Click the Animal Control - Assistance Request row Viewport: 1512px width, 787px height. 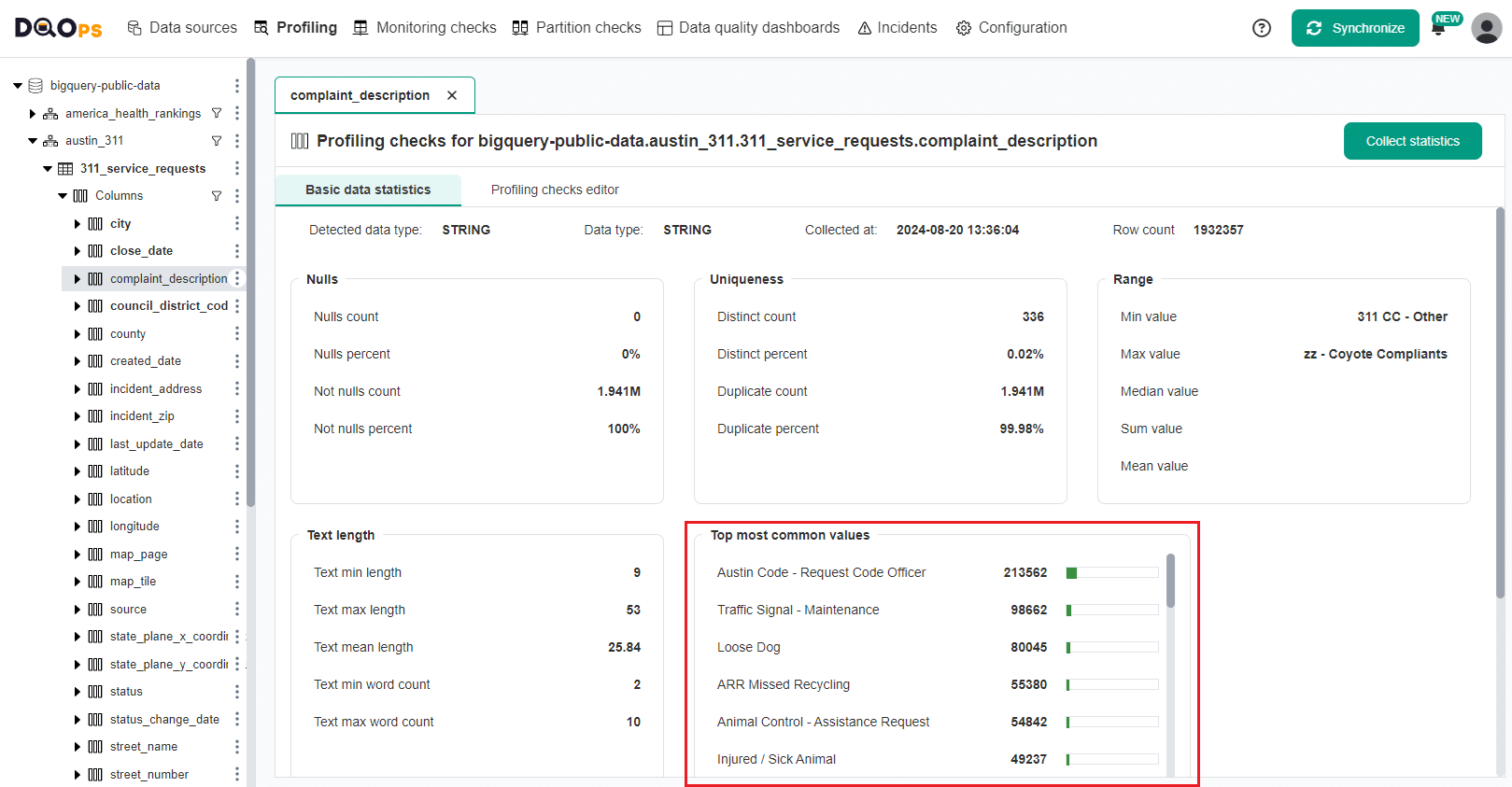point(938,723)
